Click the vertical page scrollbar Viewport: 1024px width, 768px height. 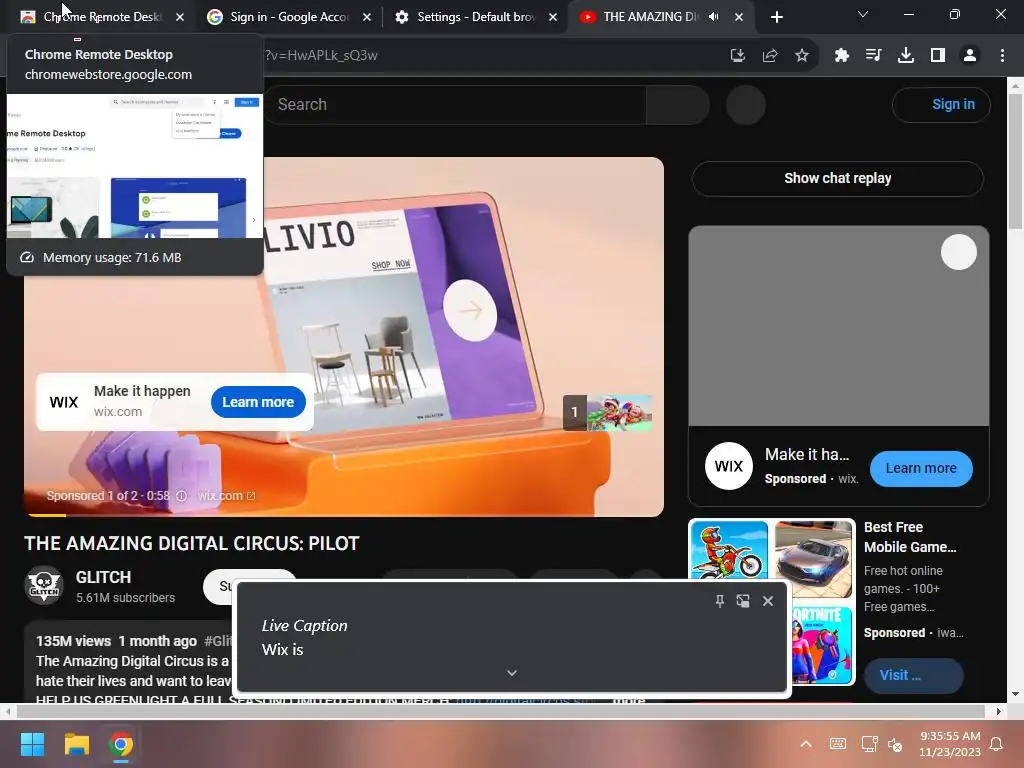coord(1016,161)
